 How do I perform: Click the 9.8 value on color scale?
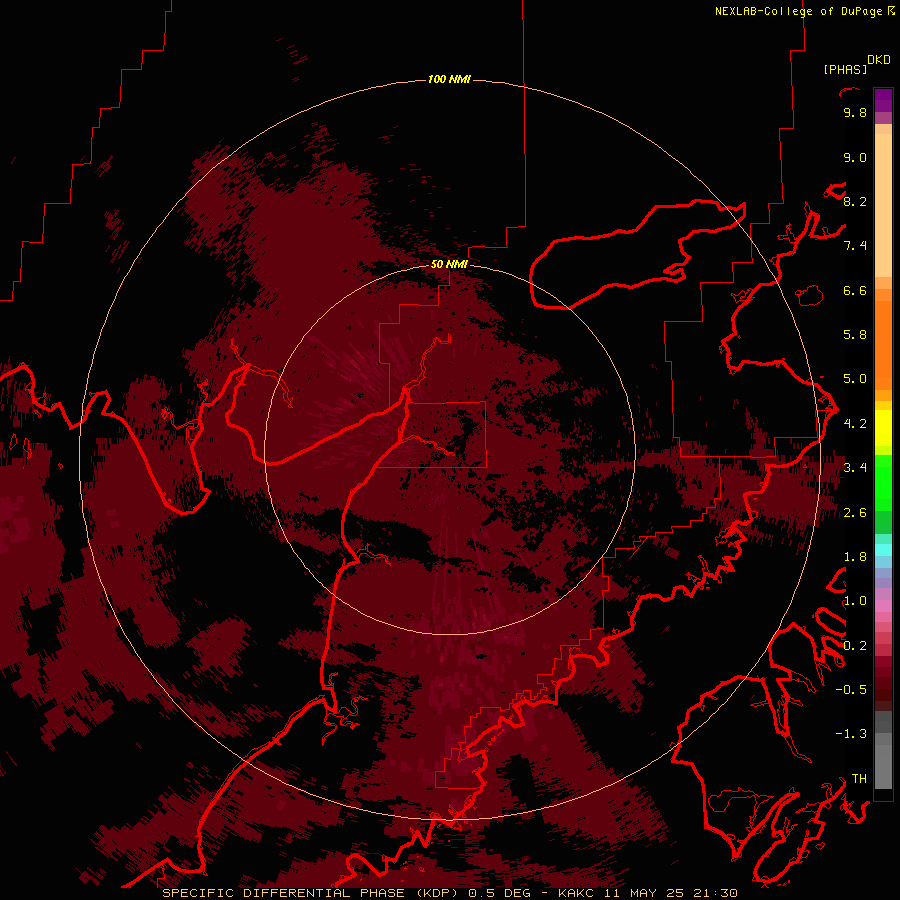pyautogui.click(x=855, y=112)
